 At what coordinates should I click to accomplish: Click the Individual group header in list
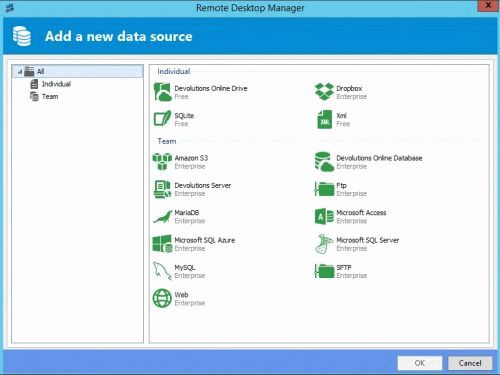(x=174, y=71)
